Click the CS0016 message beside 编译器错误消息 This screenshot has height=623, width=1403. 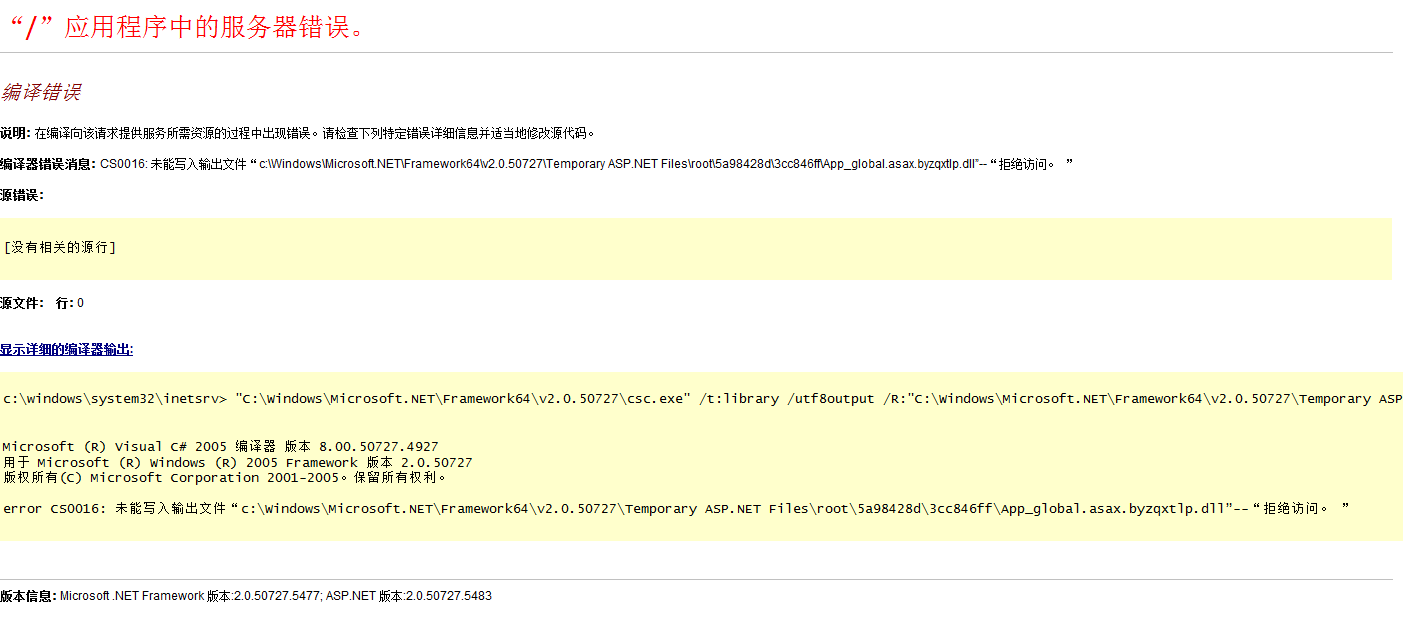(586, 164)
